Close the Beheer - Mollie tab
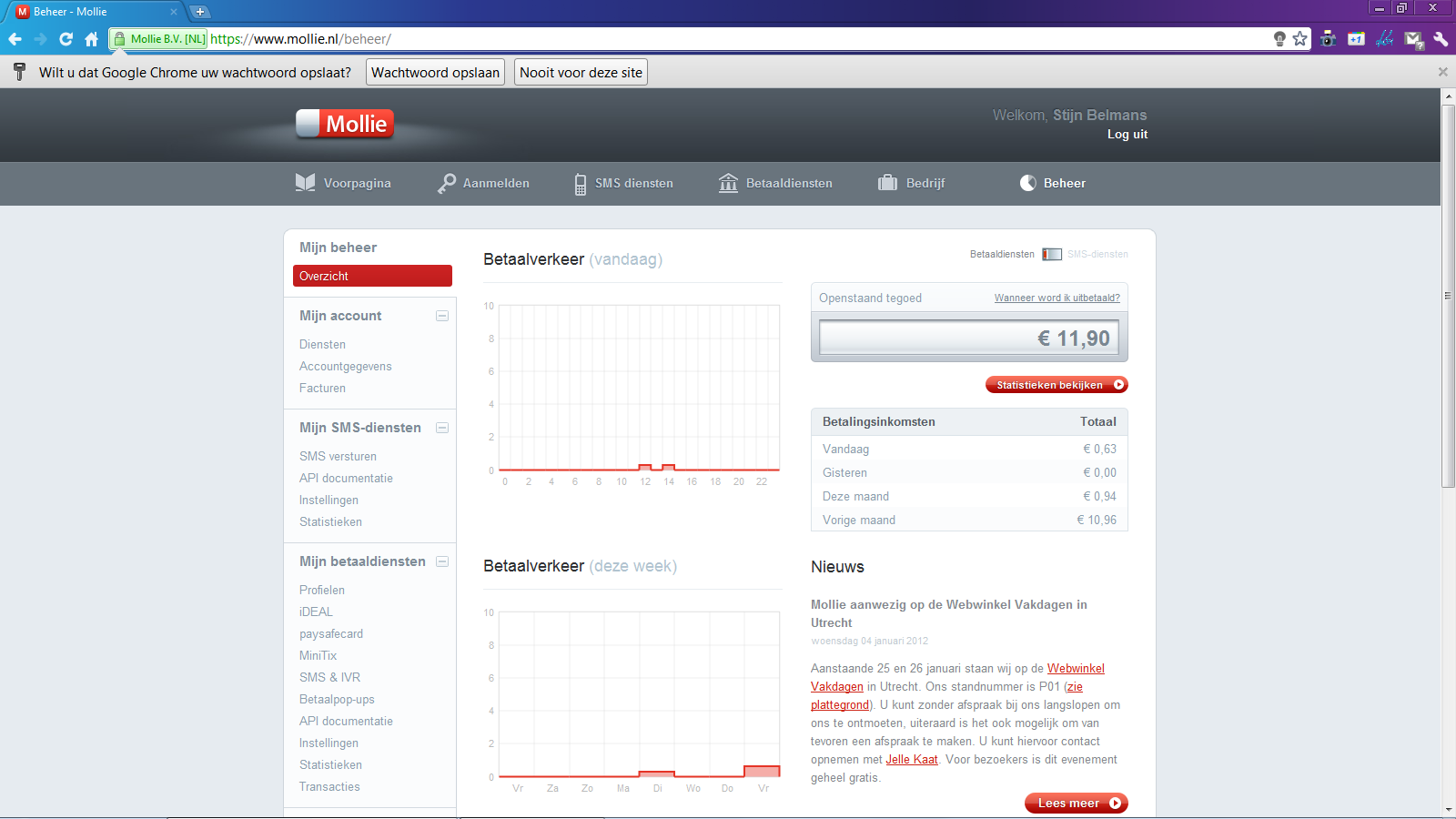1456x819 pixels. coord(173,12)
